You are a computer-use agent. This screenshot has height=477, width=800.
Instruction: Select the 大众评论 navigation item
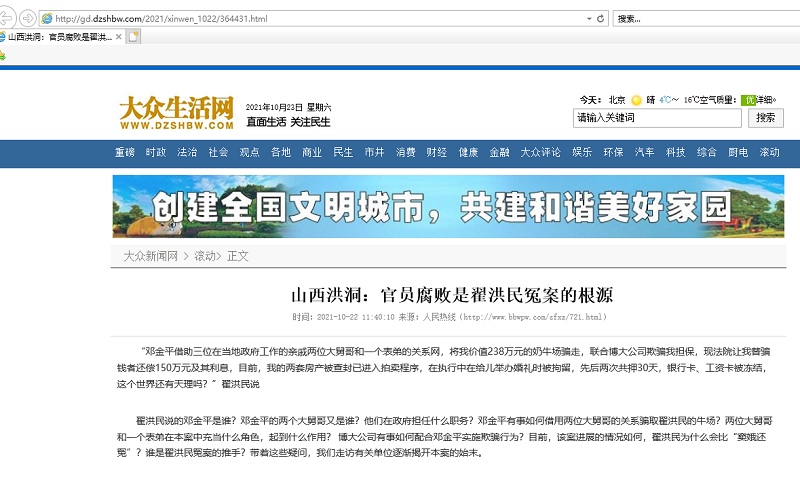[x=540, y=153]
